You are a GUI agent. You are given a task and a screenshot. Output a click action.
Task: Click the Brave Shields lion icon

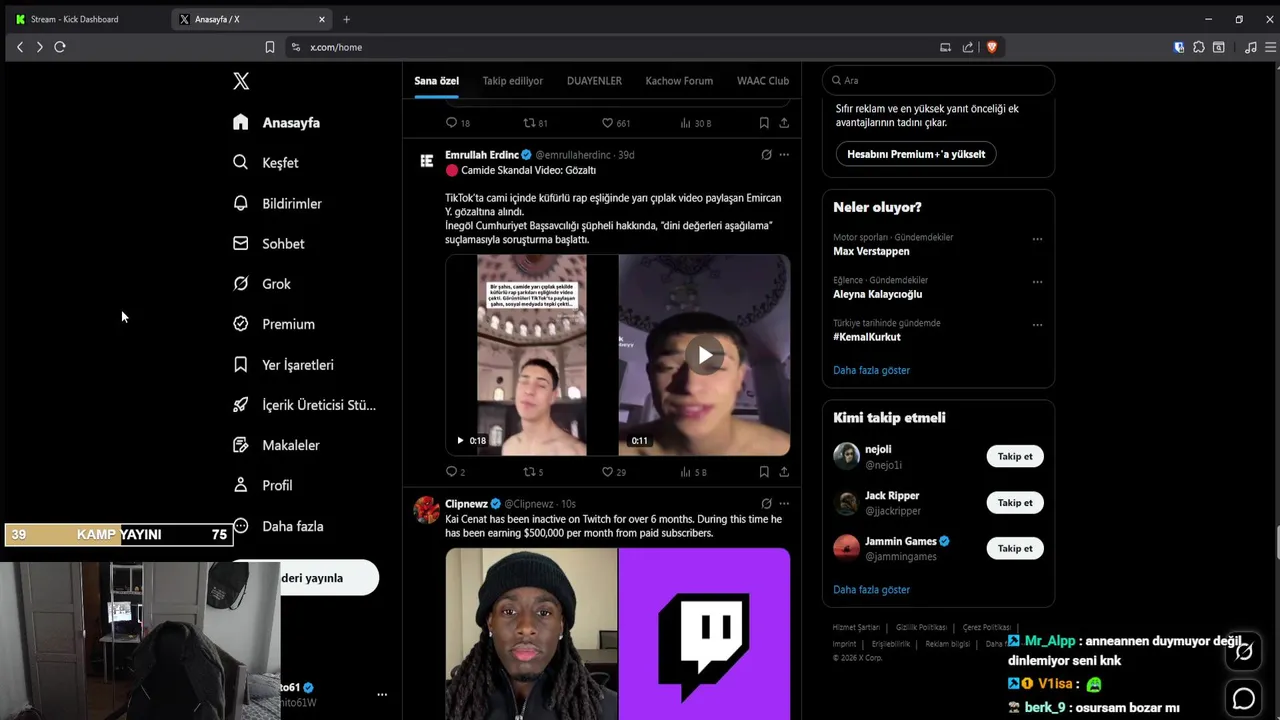(992, 47)
